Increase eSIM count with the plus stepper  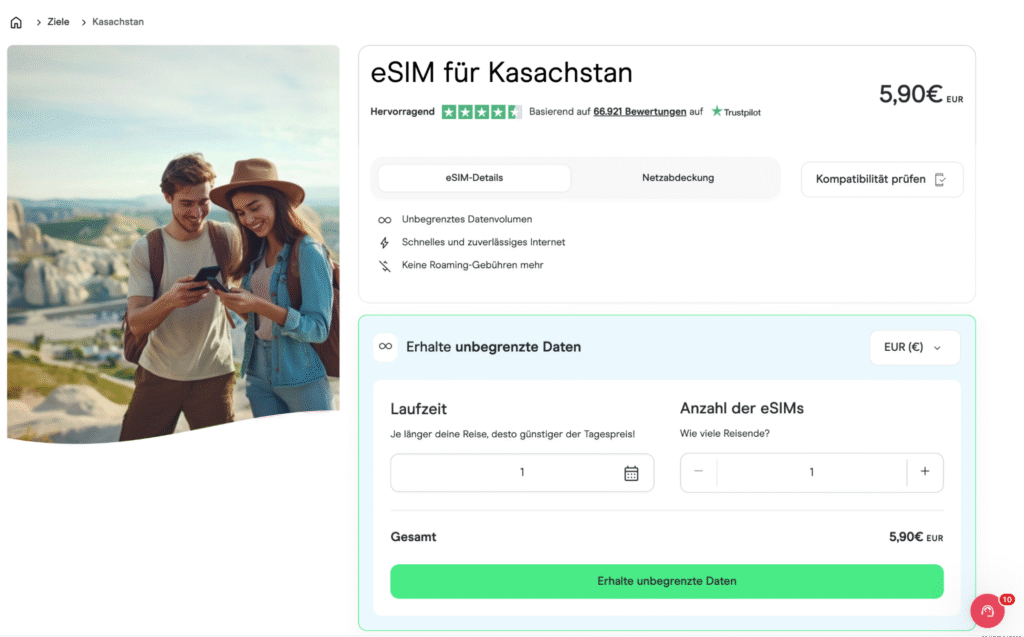click(x=924, y=471)
